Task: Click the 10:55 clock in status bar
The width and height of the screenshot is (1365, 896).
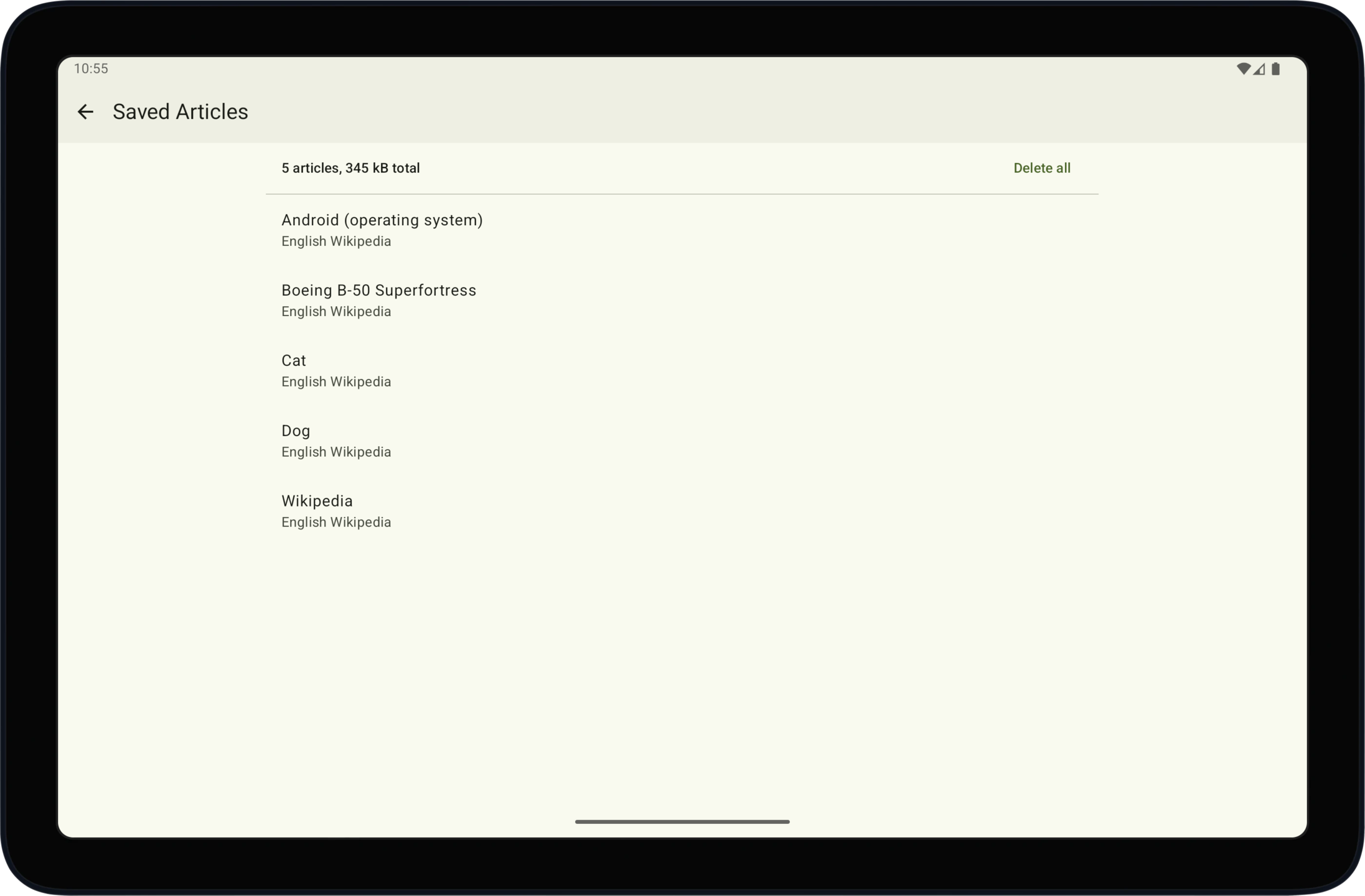Action: pyautogui.click(x=91, y=69)
